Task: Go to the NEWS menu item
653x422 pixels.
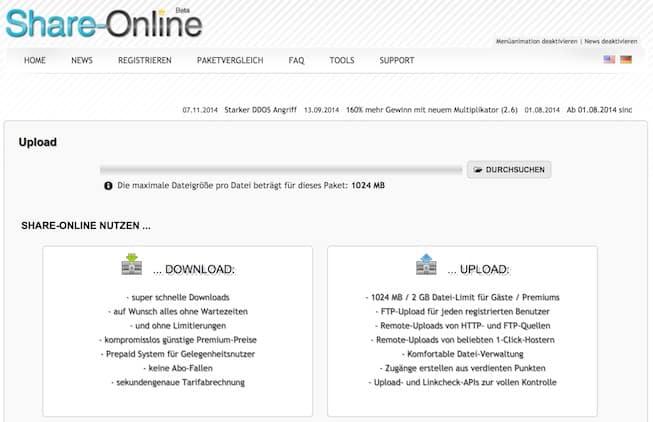Action: pos(82,60)
